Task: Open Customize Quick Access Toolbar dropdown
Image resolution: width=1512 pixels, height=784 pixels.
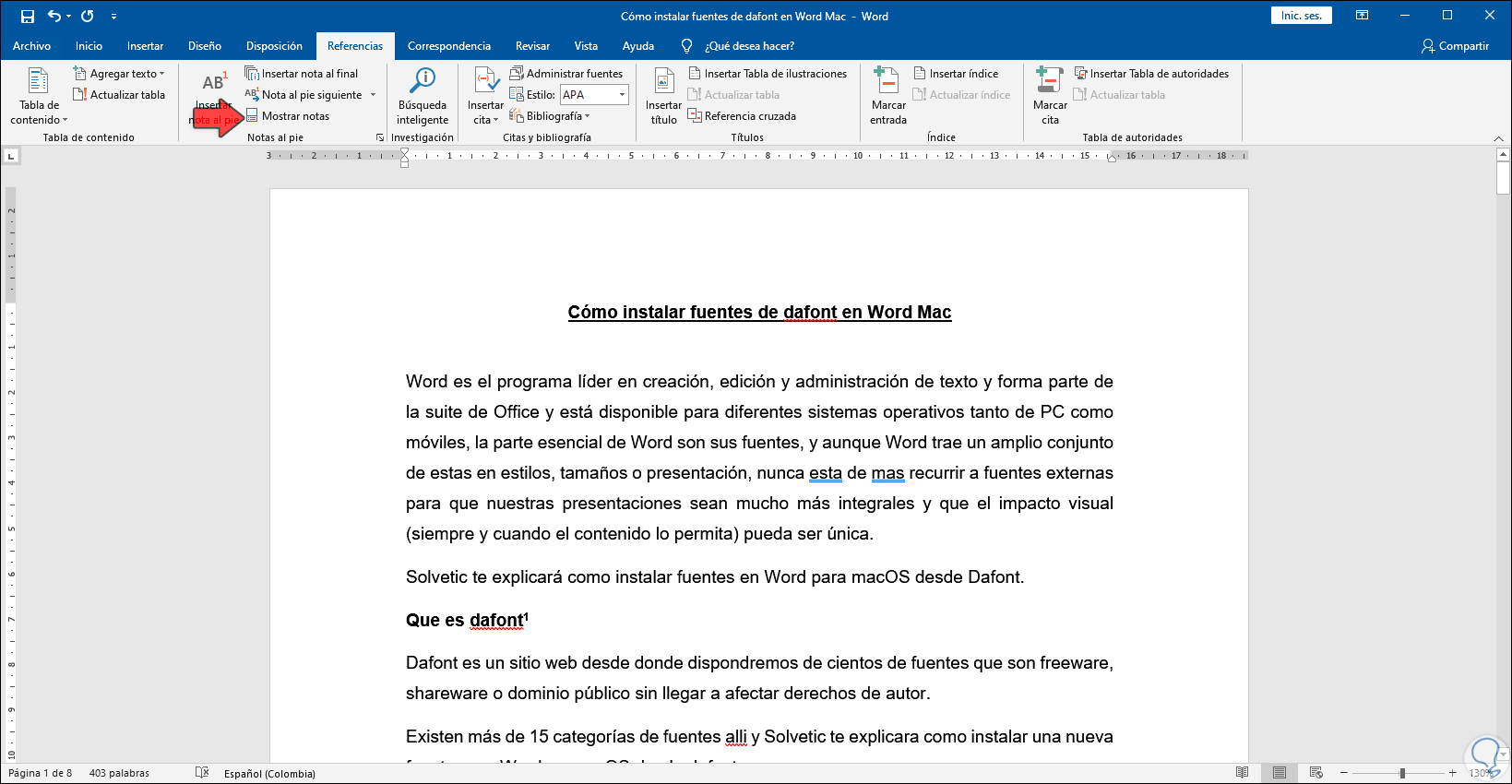Action: (x=113, y=17)
